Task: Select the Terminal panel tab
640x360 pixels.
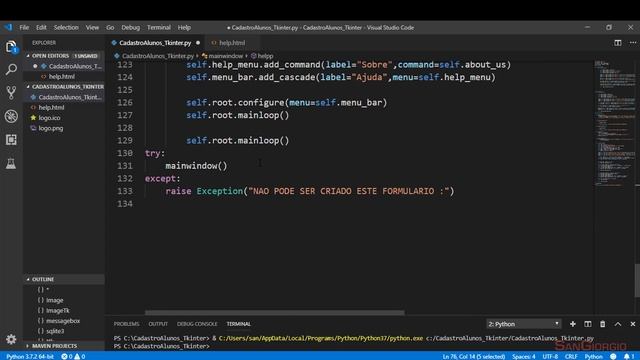Action: coord(239,324)
